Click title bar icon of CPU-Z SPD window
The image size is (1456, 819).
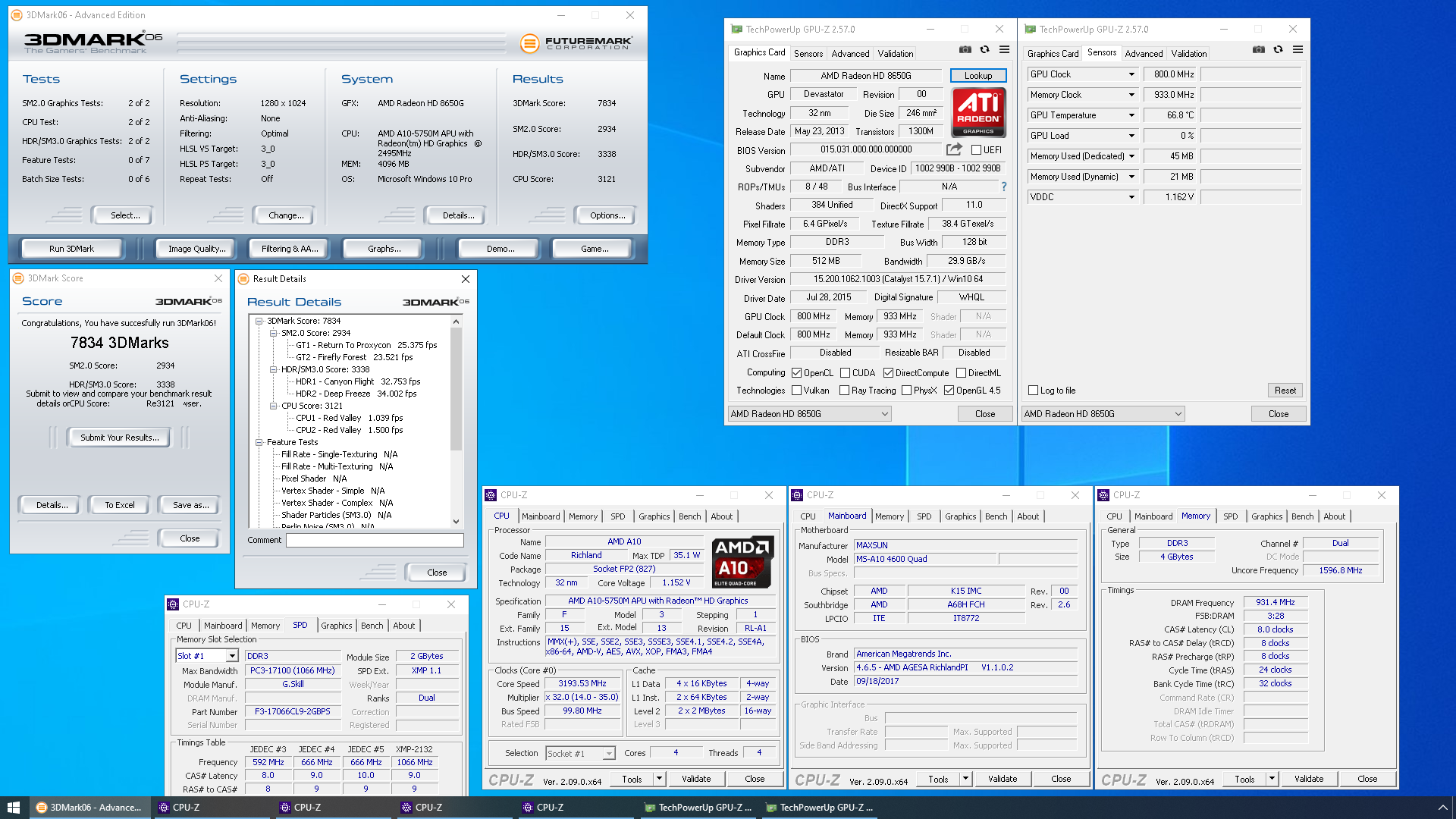(174, 604)
